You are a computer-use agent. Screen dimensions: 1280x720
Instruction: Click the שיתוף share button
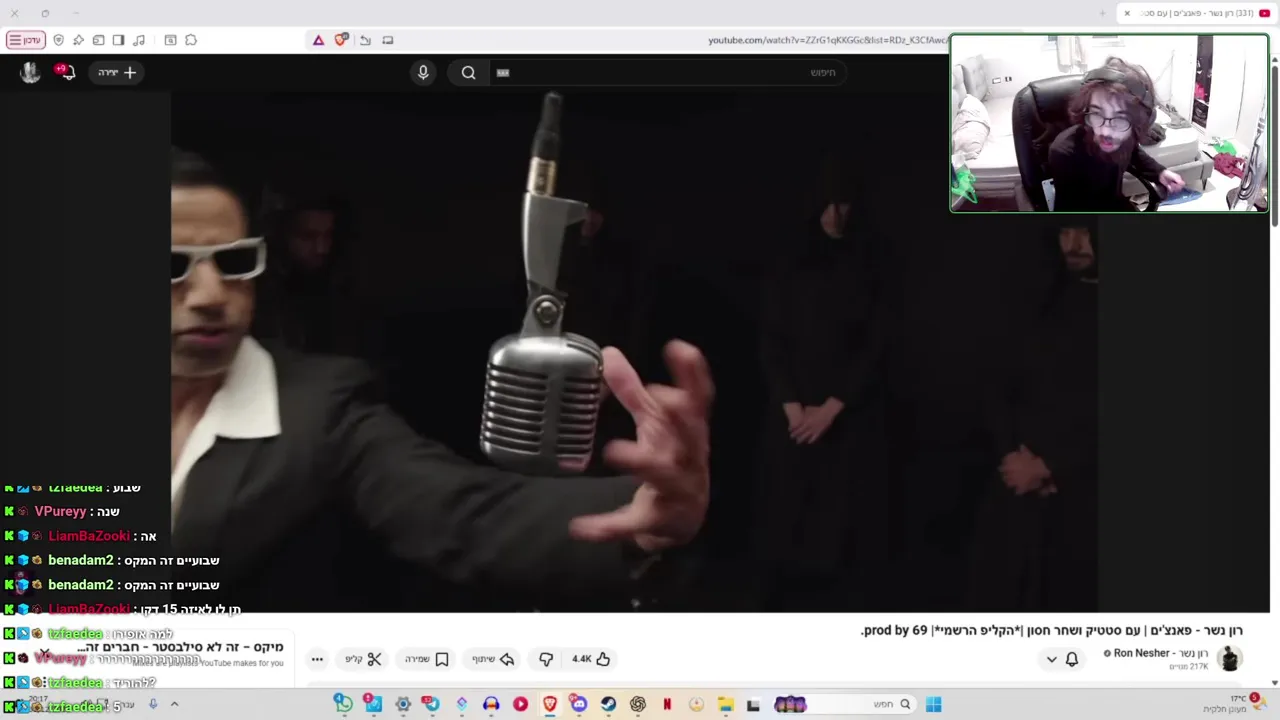(x=494, y=659)
